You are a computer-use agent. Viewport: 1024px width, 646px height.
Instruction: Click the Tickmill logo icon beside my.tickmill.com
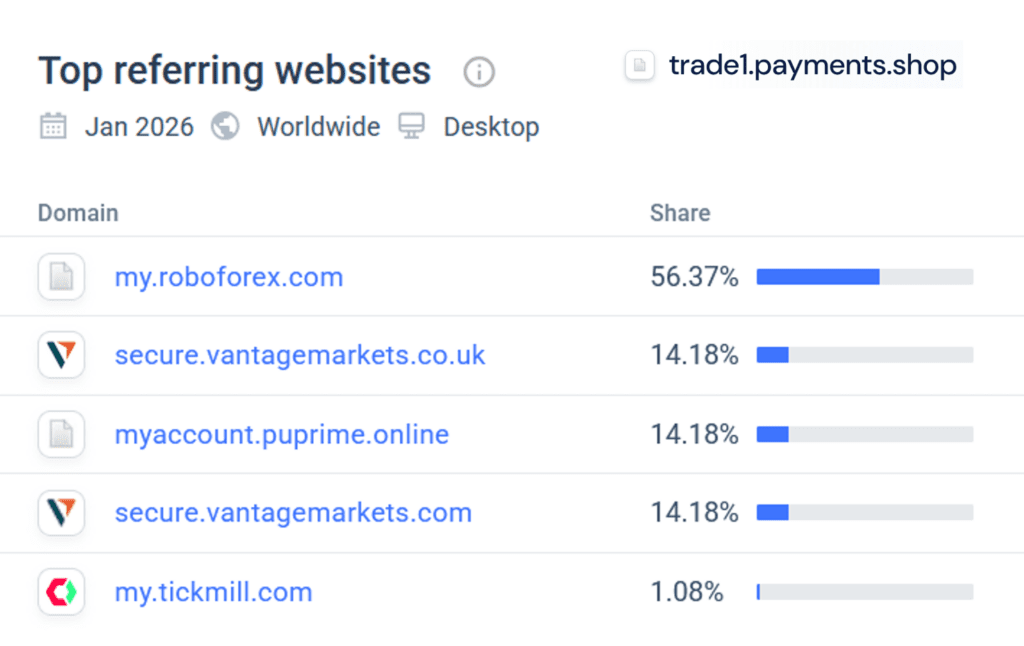61,592
